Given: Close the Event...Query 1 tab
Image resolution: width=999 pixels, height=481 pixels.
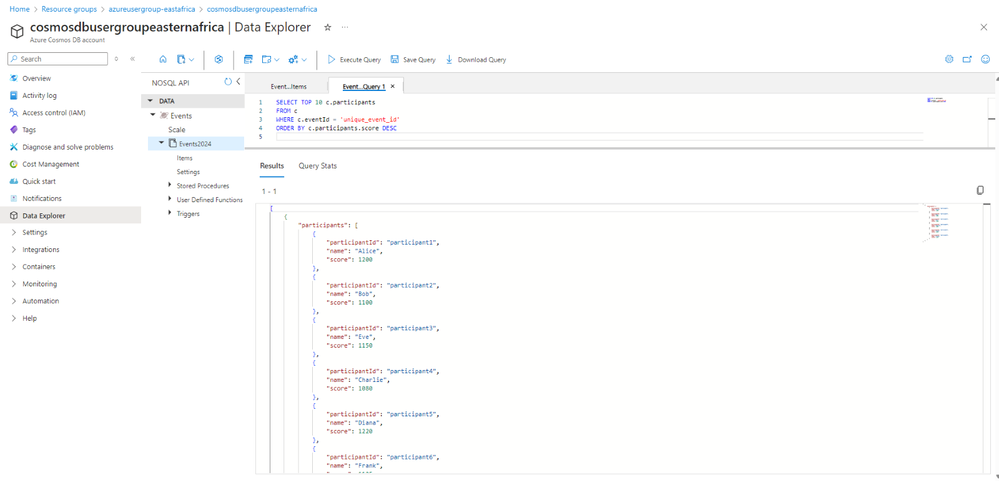Looking at the screenshot, I should 392,86.
